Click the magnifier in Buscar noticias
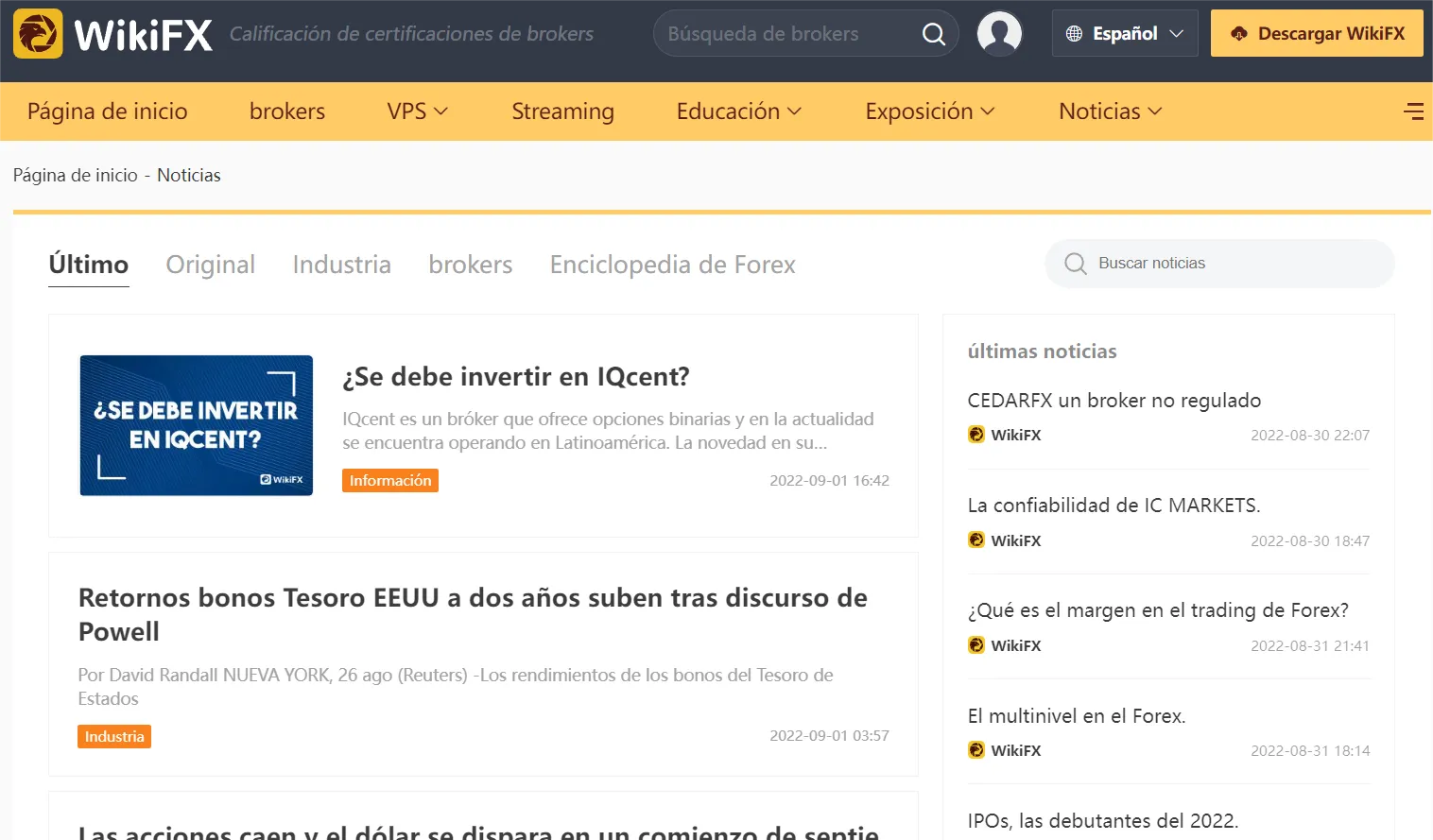 (x=1076, y=264)
